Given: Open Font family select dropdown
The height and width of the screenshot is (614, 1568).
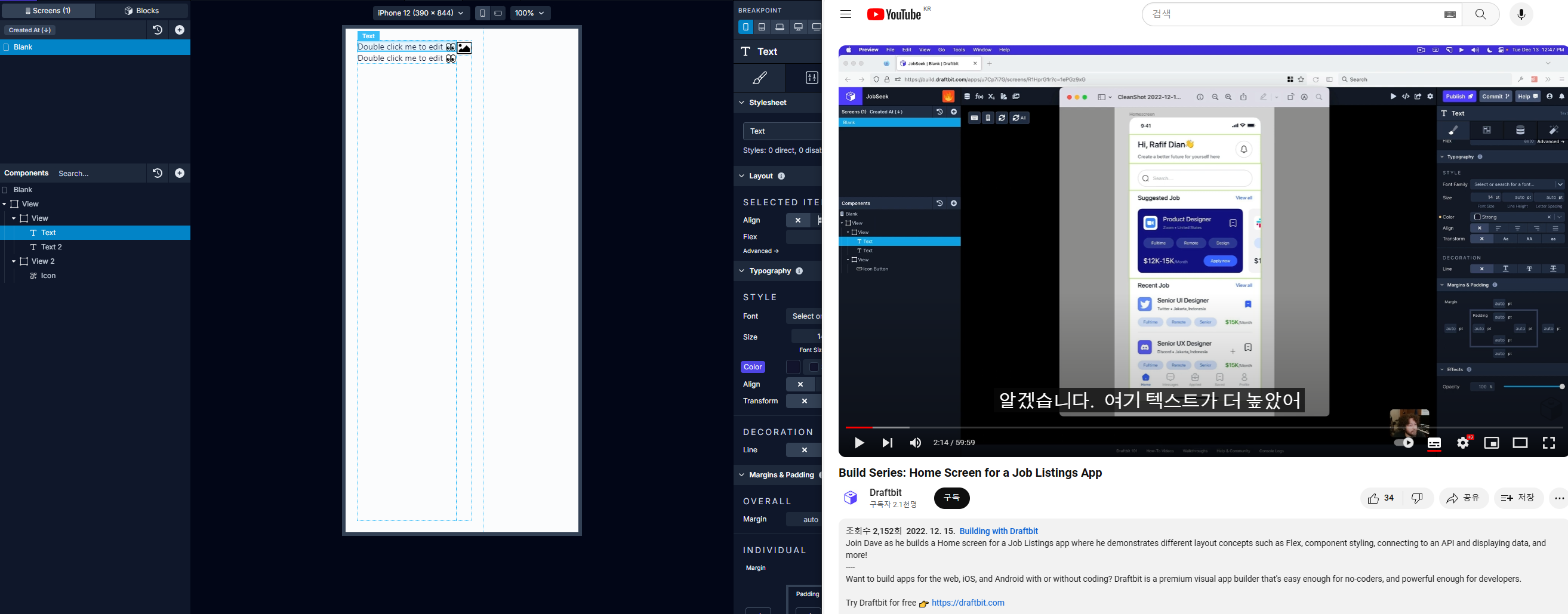Looking at the screenshot, I should tap(804, 316).
